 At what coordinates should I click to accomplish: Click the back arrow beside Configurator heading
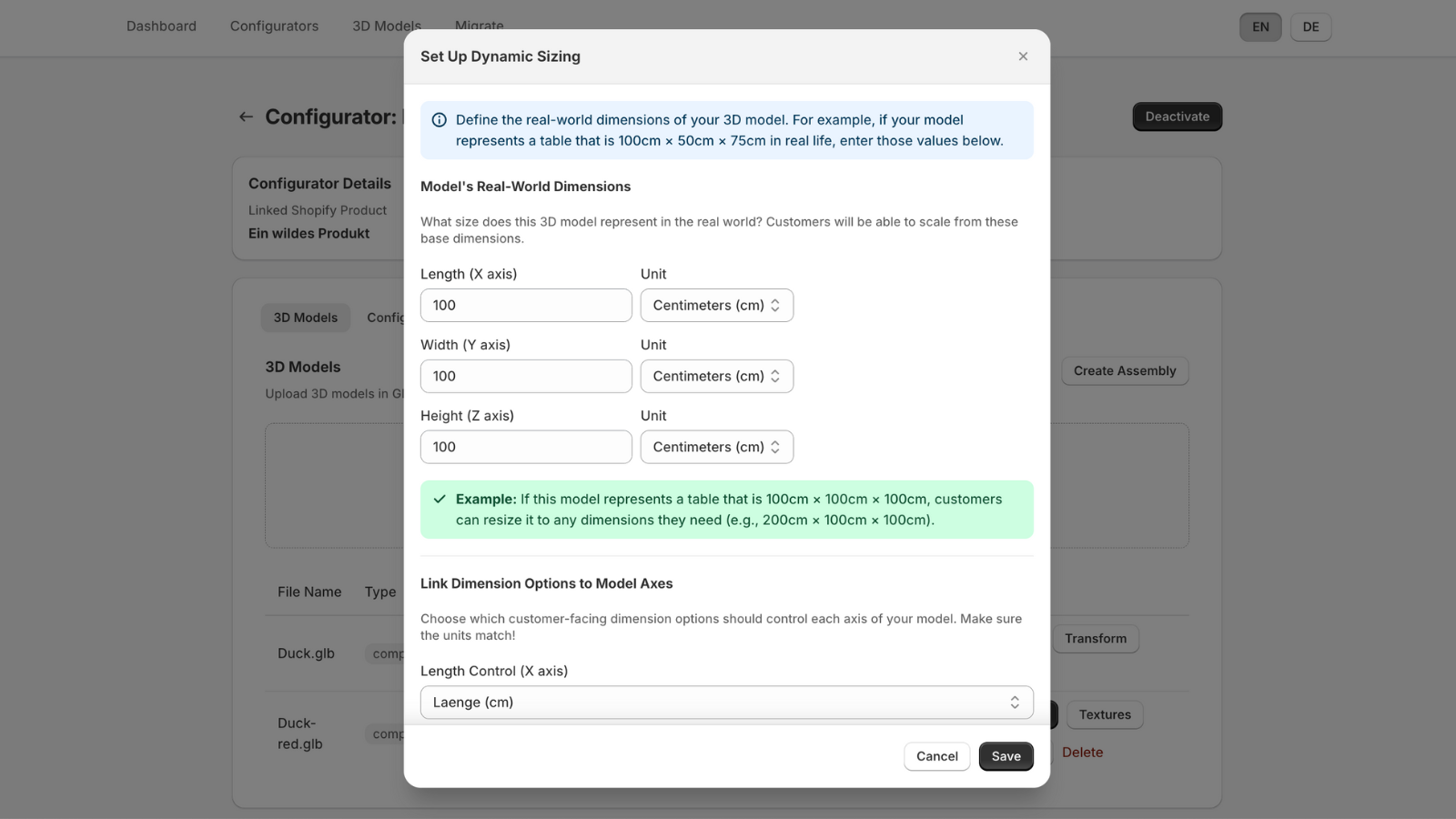pos(246,116)
